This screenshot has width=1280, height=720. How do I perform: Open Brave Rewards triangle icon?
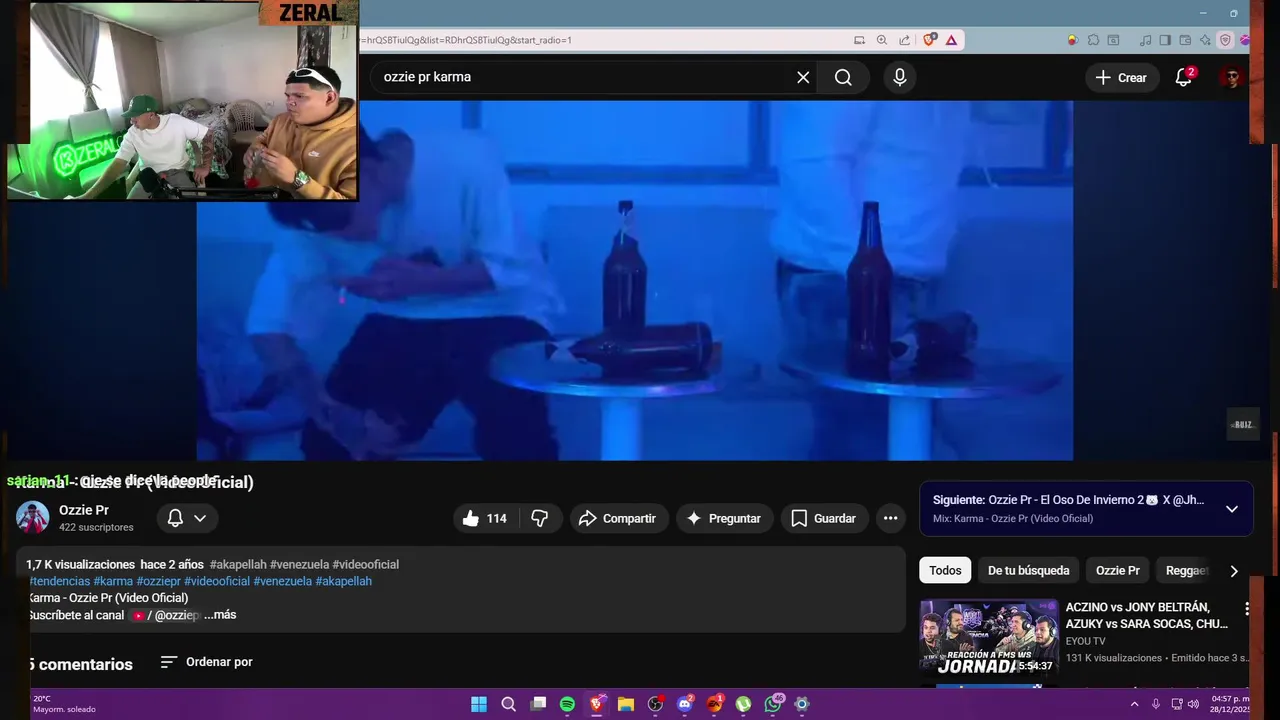click(951, 40)
